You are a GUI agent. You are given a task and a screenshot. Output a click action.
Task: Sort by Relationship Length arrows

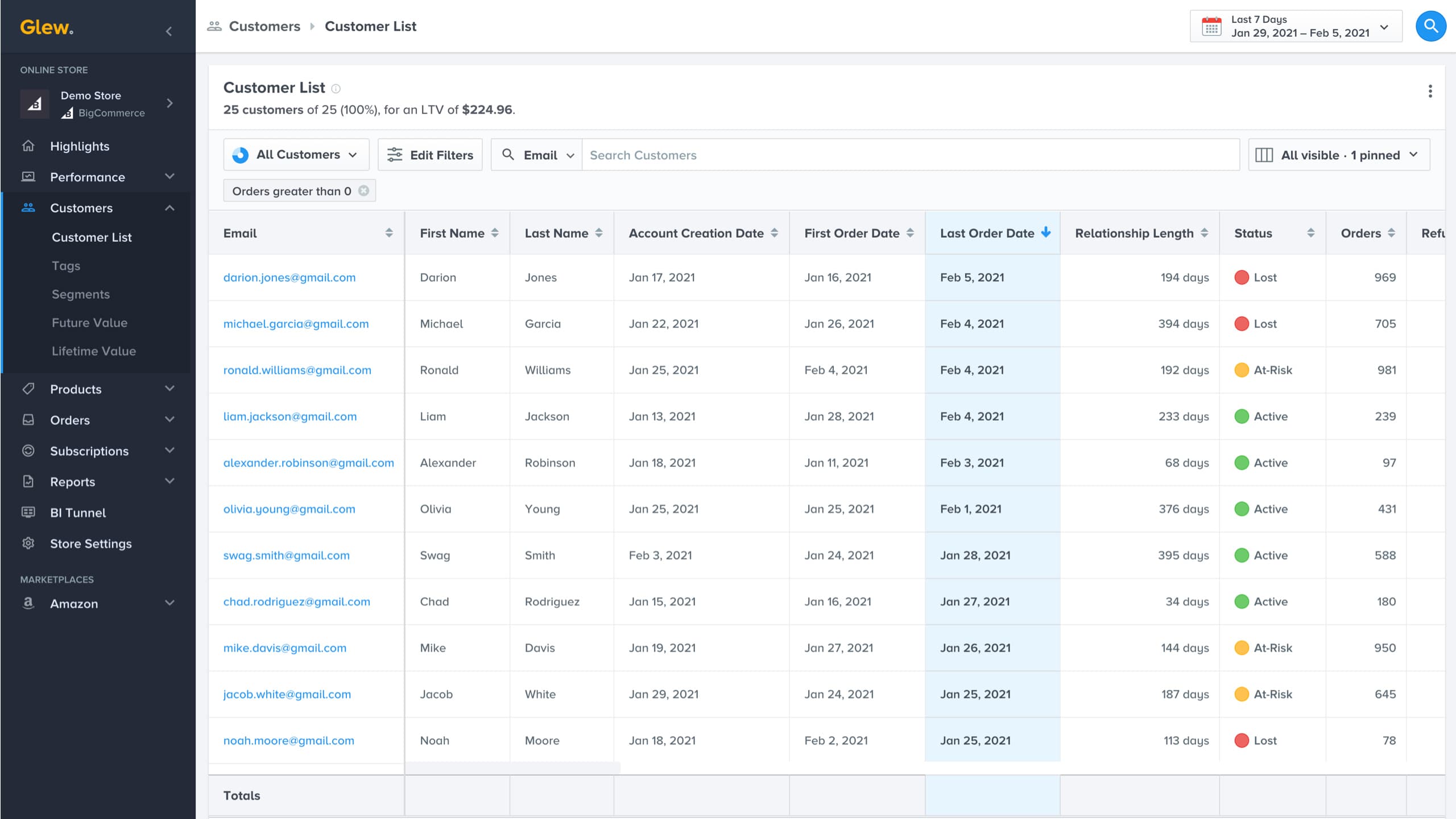point(1204,233)
